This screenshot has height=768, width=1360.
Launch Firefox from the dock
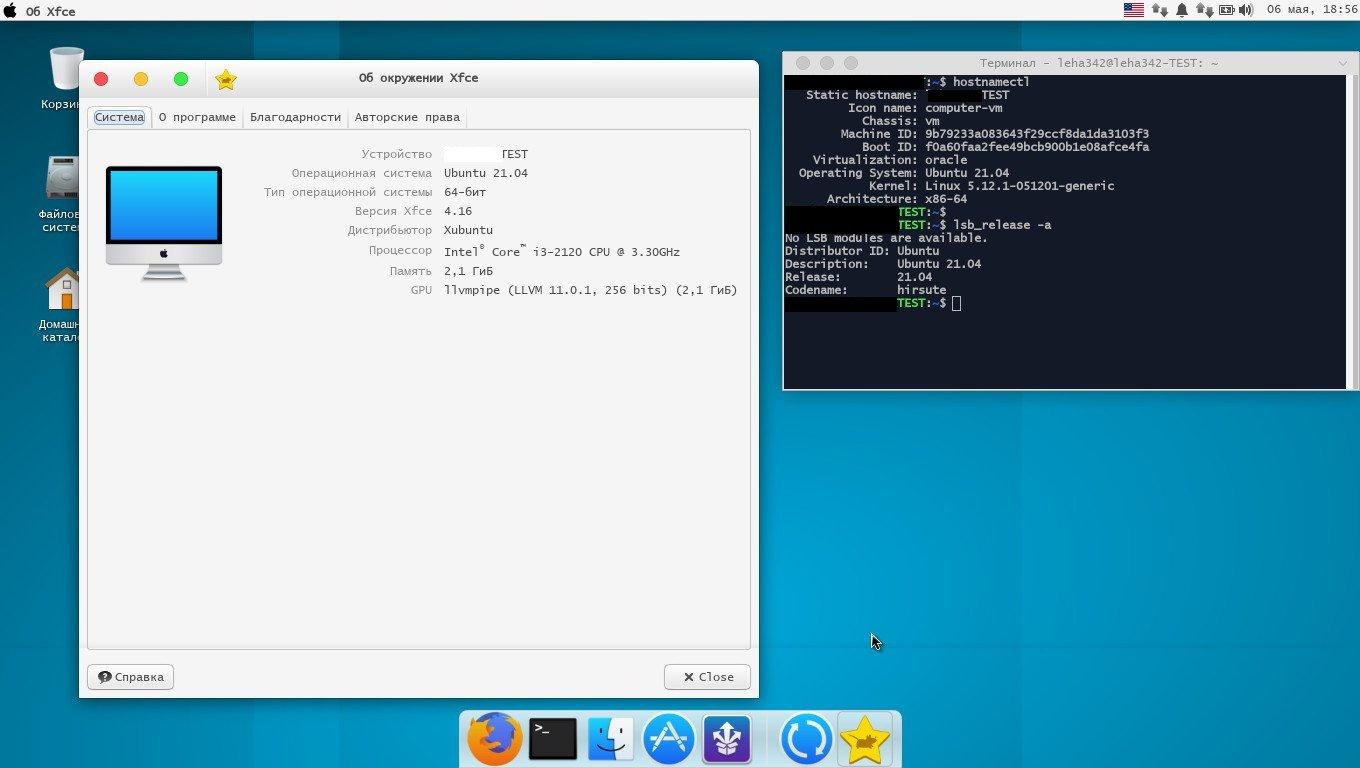coord(495,740)
